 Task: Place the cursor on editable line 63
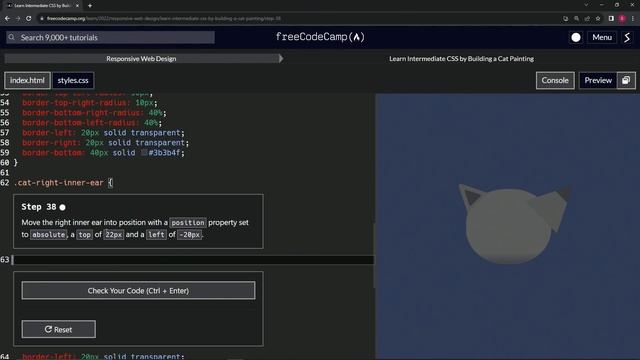(193, 260)
